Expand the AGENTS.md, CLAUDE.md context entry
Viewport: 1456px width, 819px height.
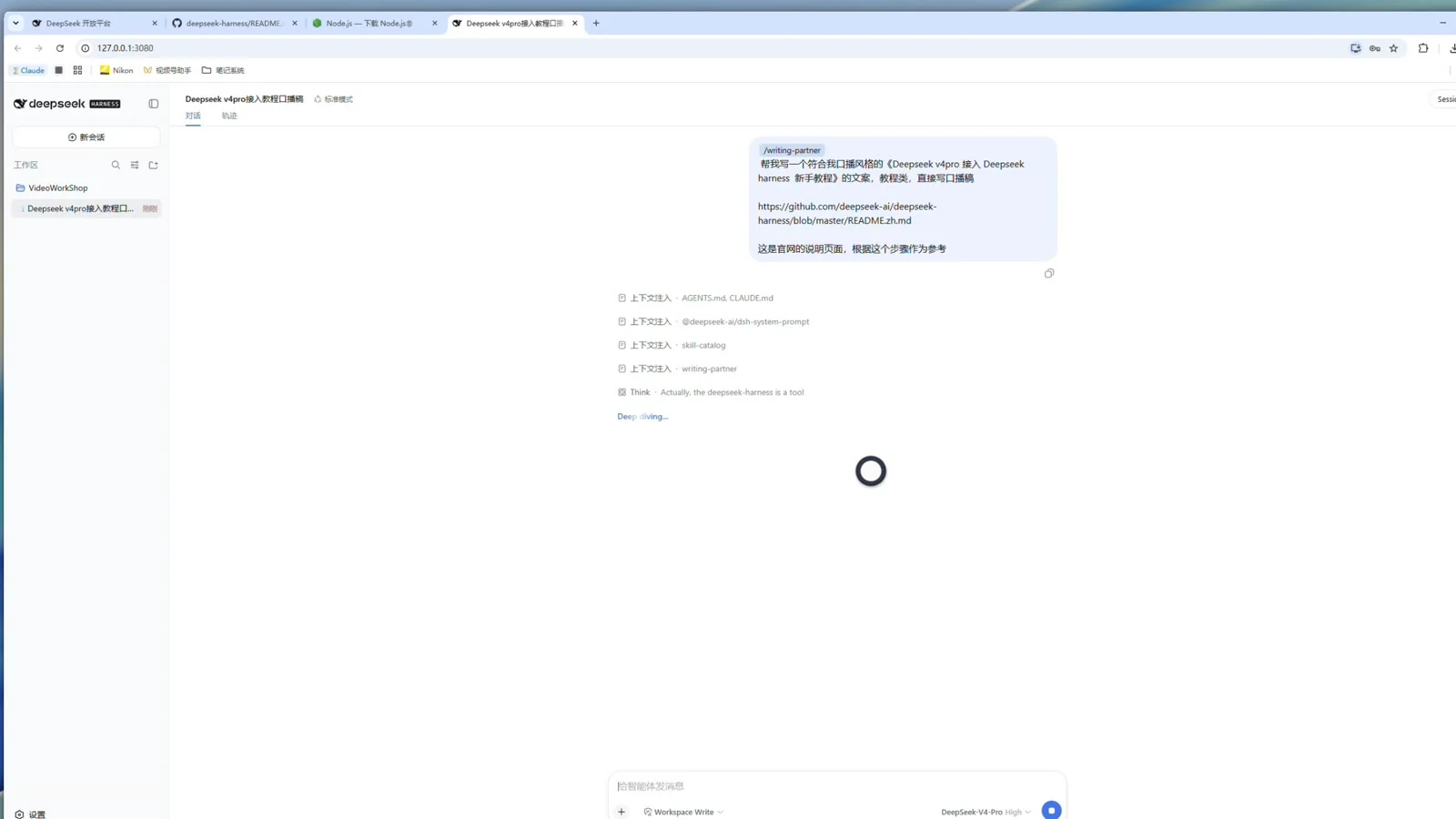(695, 298)
